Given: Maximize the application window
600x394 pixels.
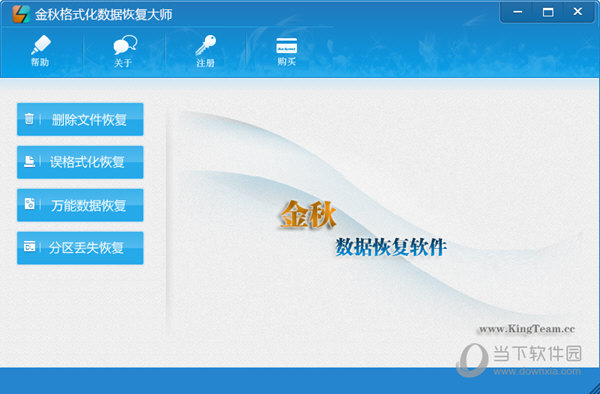Looking at the screenshot, I should click(x=548, y=12).
